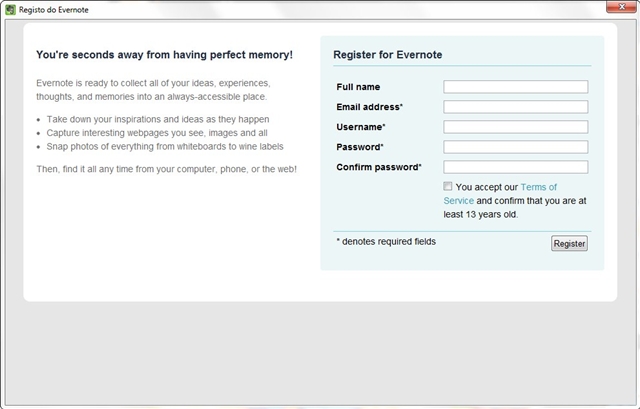Click 'Capture interesting webpages' bullet text

157,133
